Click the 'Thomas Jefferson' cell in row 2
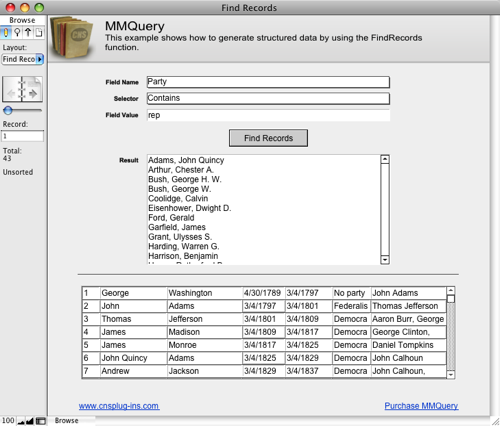This screenshot has height=426, width=500. click(408, 306)
